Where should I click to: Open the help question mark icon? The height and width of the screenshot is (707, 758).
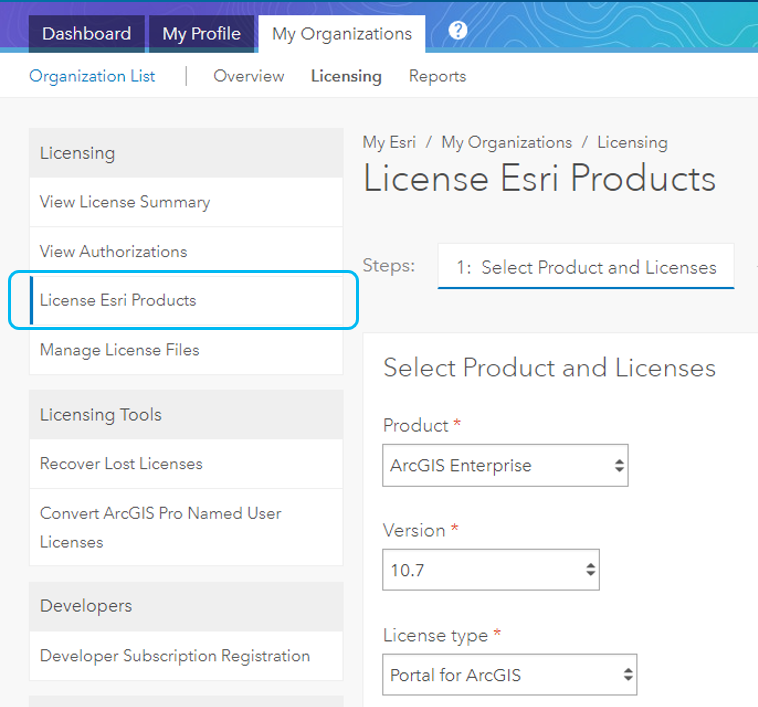[x=457, y=31]
